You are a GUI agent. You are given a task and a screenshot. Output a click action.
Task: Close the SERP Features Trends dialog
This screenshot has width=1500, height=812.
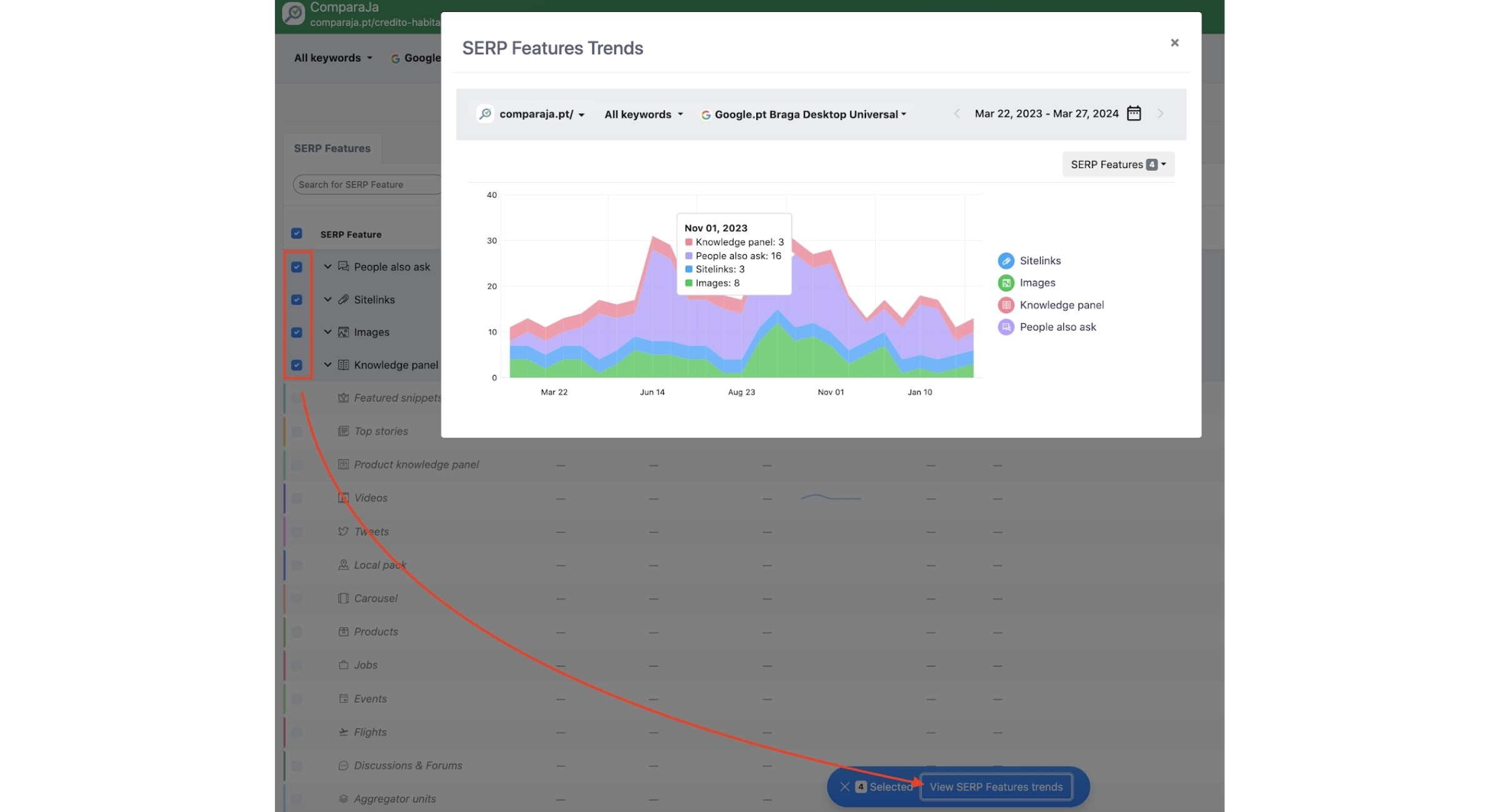(1174, 43)
